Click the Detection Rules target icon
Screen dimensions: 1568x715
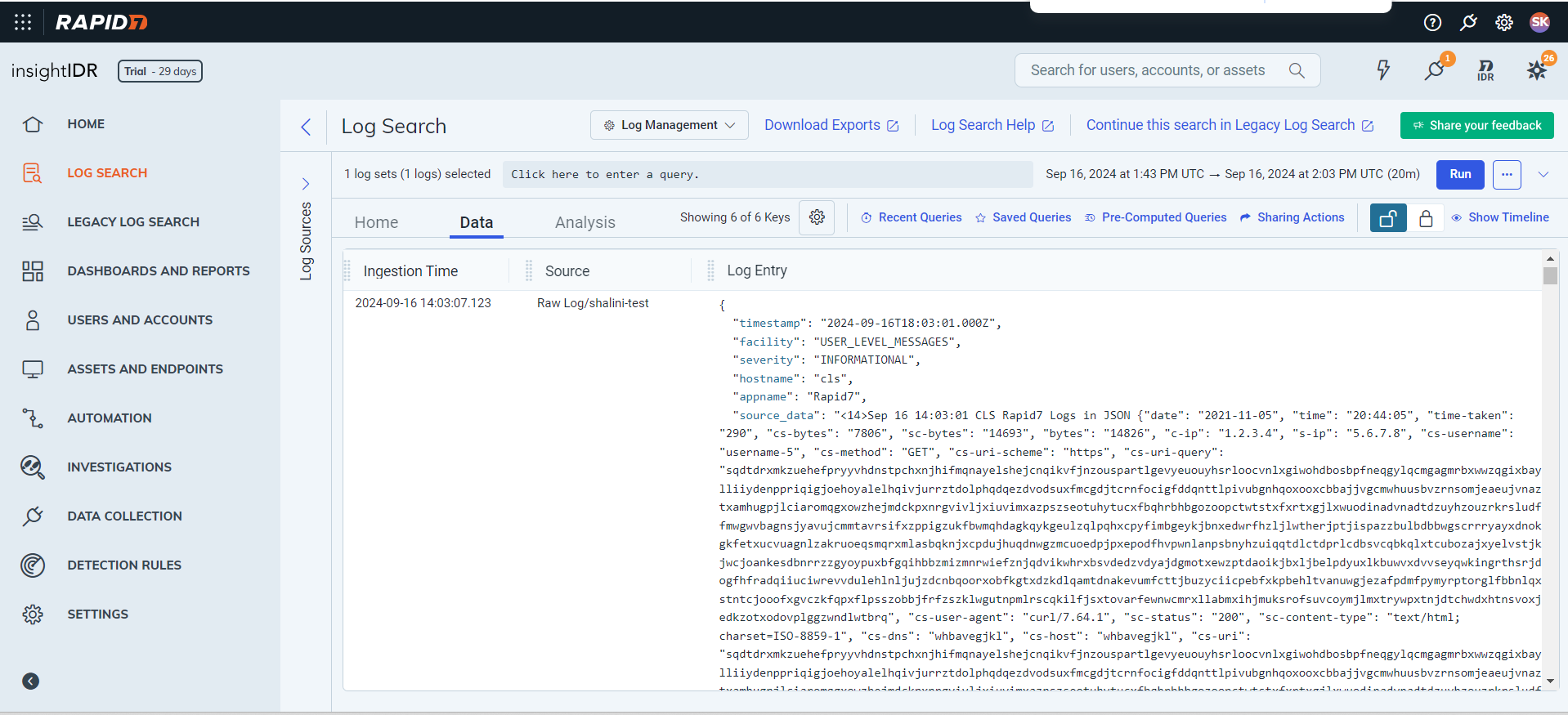33,565
